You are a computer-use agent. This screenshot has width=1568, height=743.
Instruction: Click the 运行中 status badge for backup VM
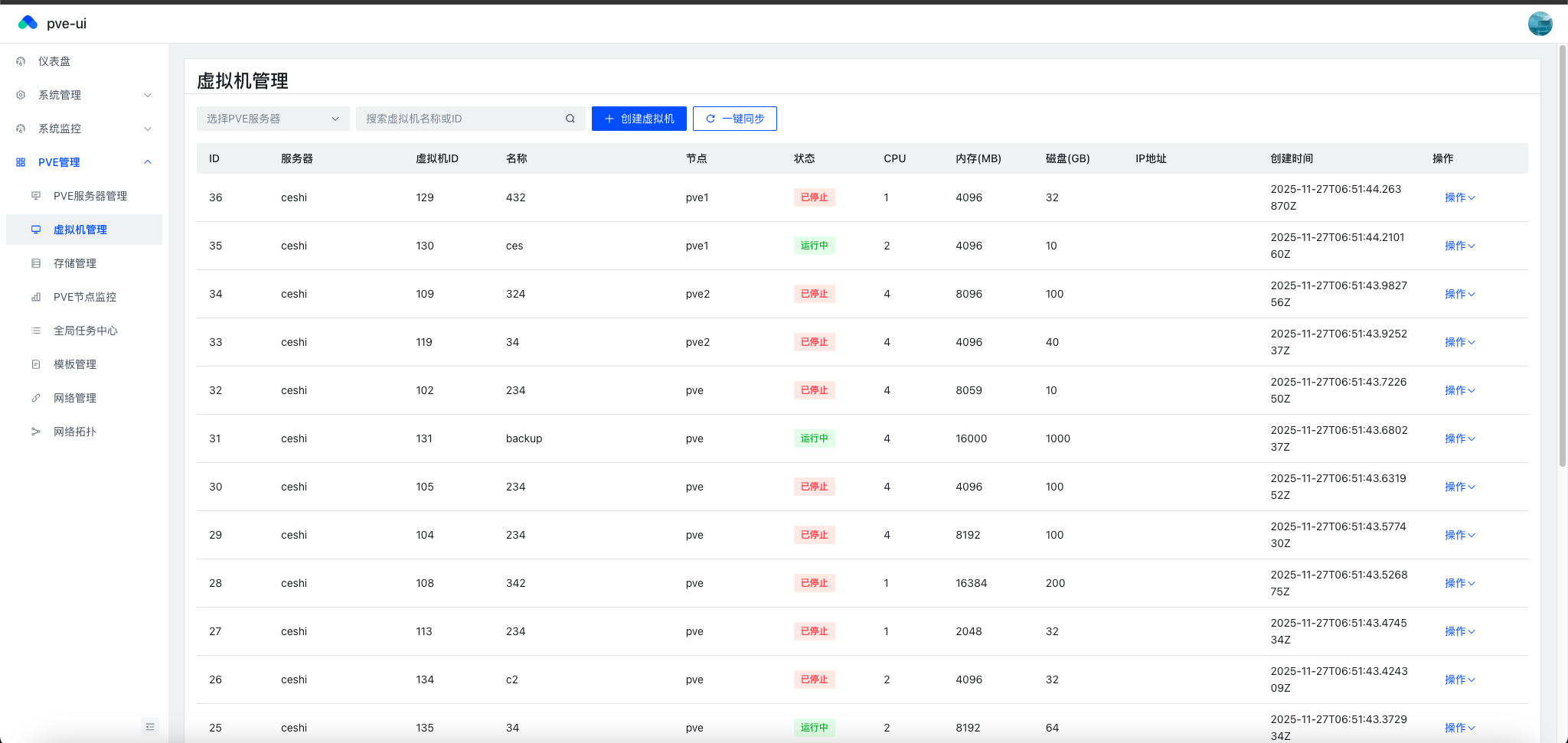(x=814, y=438)
